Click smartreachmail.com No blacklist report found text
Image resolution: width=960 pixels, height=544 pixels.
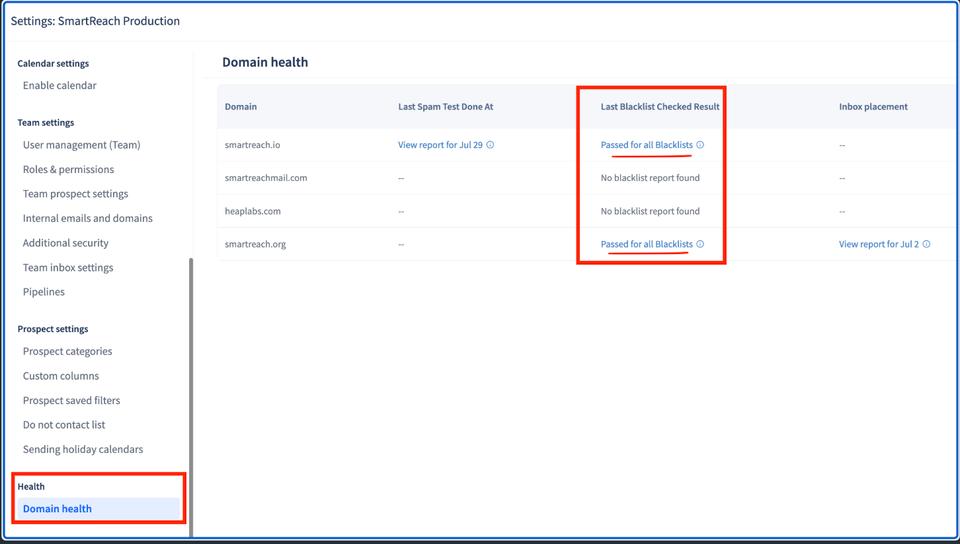650,178
